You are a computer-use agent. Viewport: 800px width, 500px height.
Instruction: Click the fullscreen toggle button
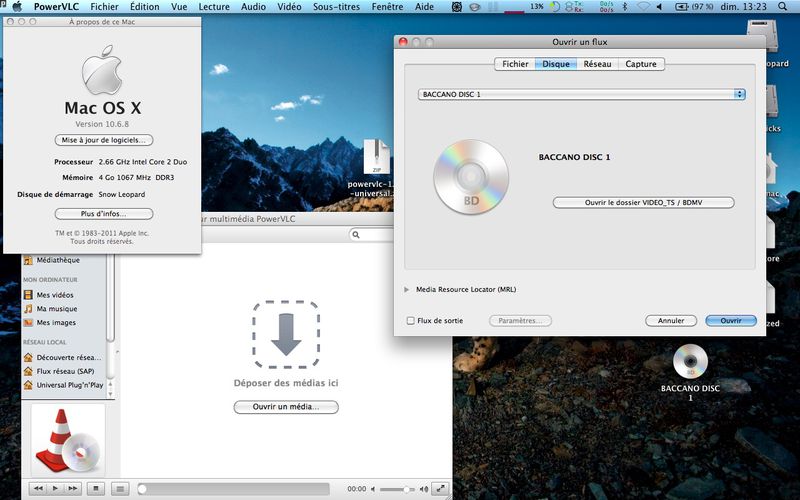pyautogui.click(x=440, y=489)
